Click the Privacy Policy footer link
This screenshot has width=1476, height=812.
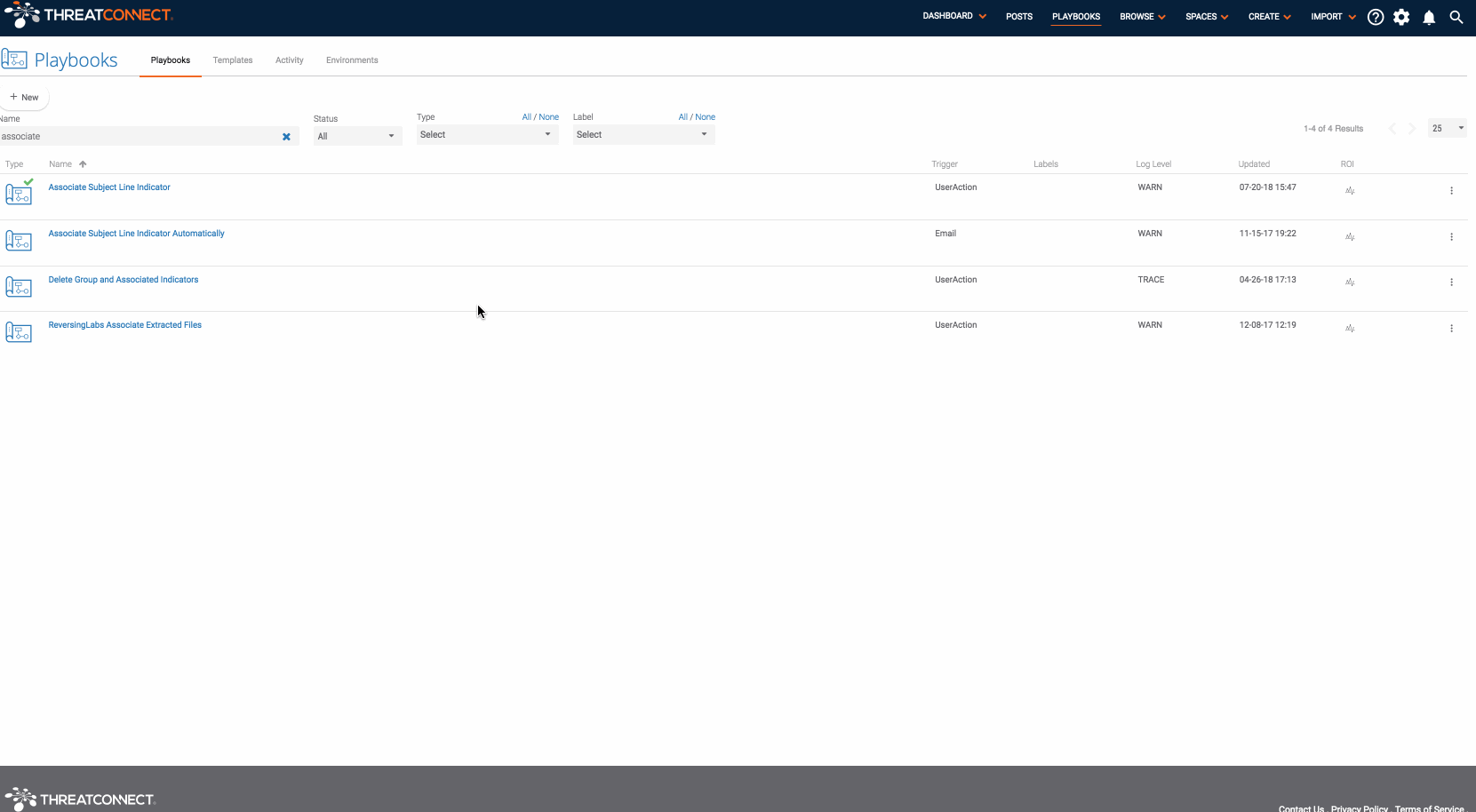click(x=1359, y=807)
